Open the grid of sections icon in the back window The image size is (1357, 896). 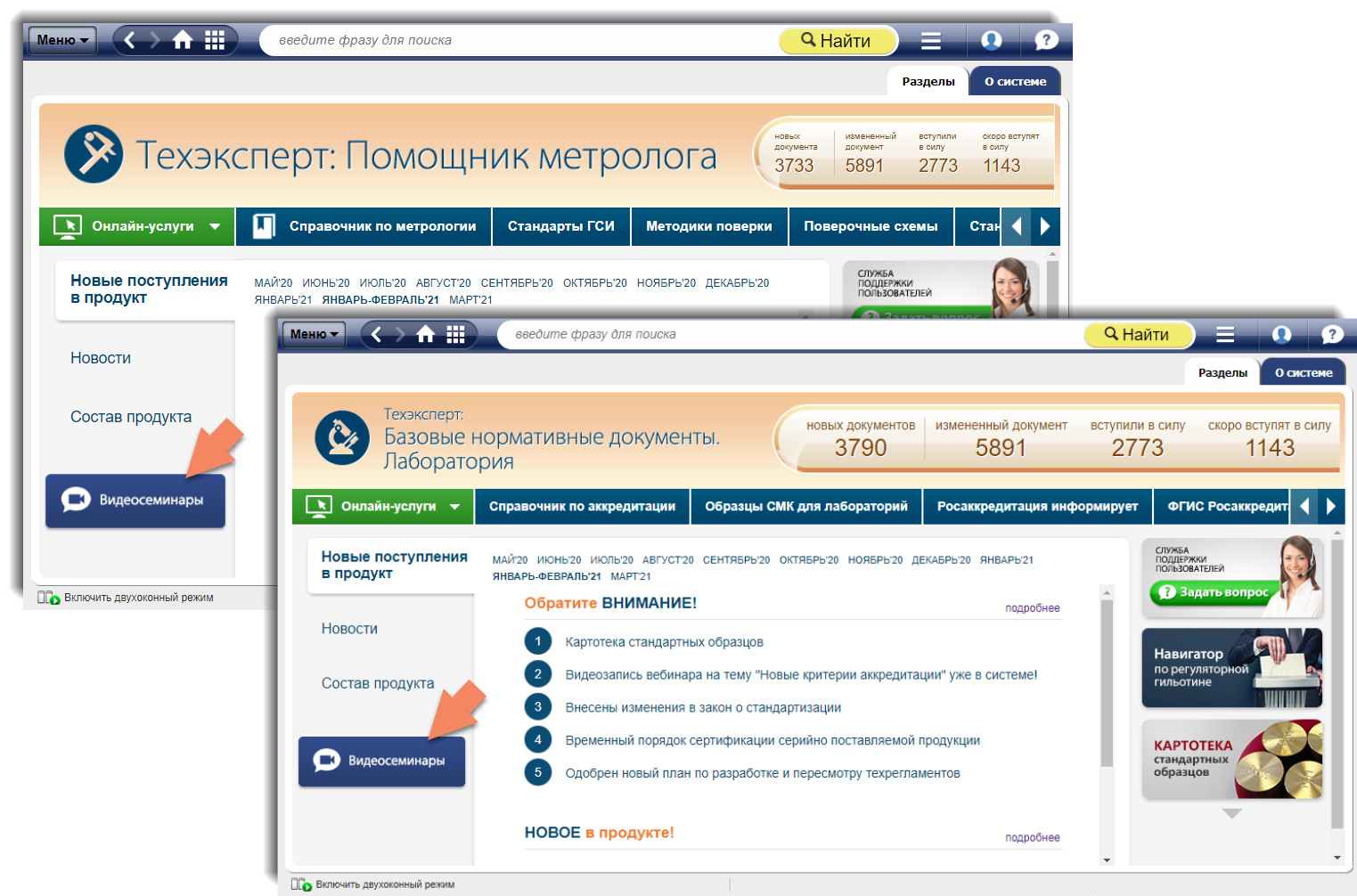215,40
